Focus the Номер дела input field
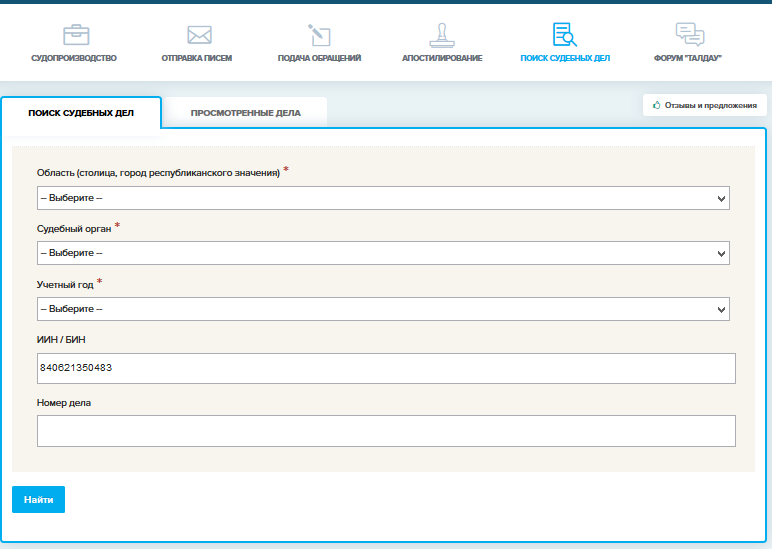This screenshot has height=549, width=772. (386, 431)
